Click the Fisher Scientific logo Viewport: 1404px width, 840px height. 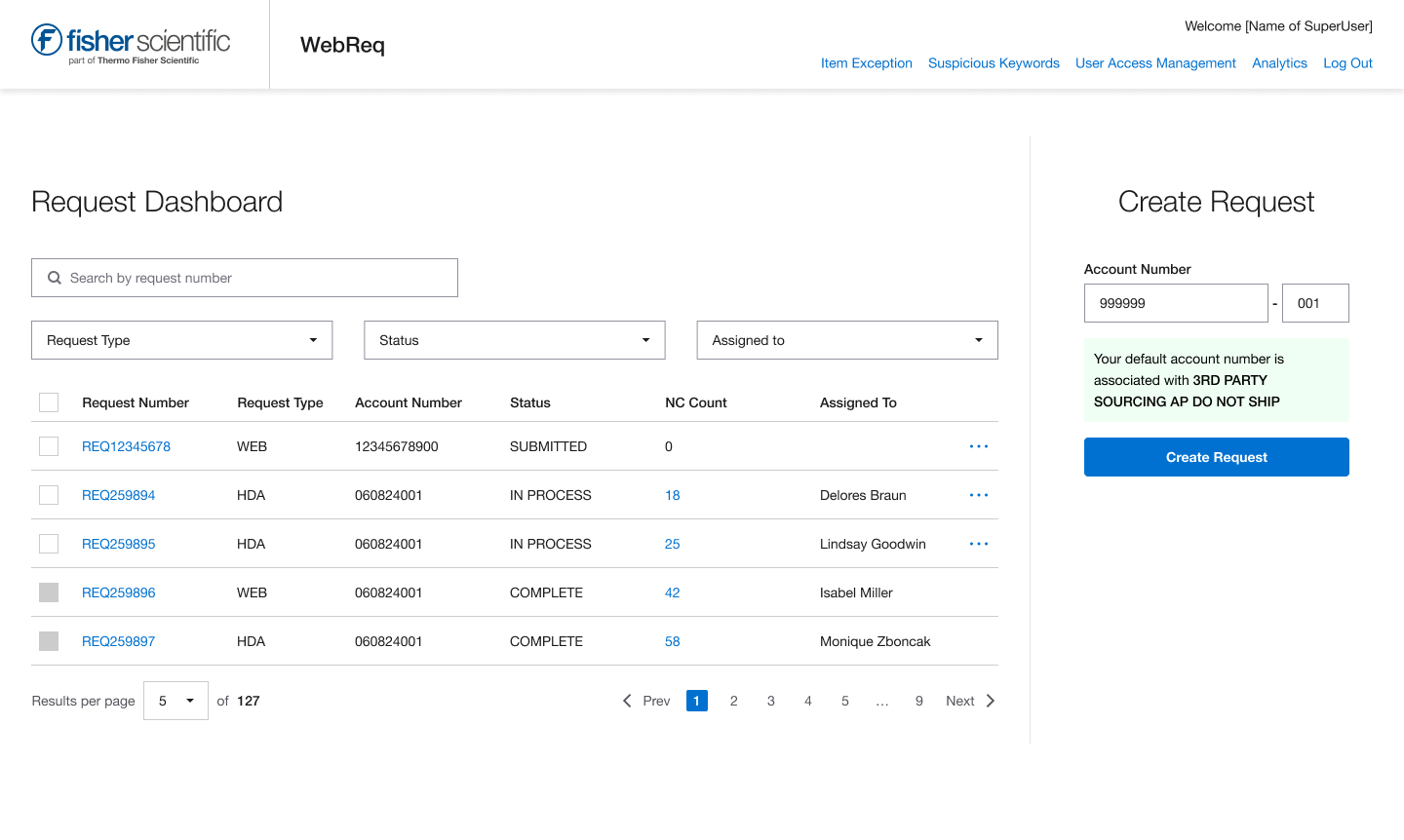(x=130, y=43)
